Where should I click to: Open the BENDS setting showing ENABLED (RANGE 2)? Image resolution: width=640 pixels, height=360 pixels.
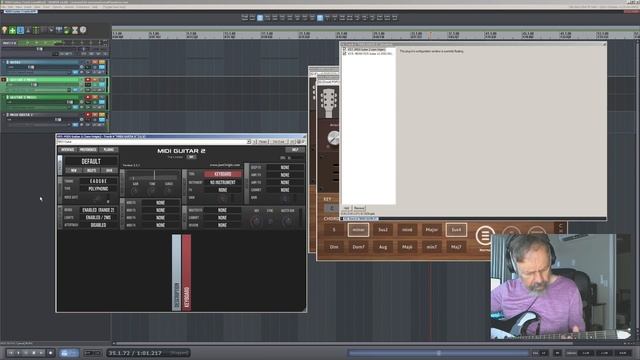tap(98, 210)
